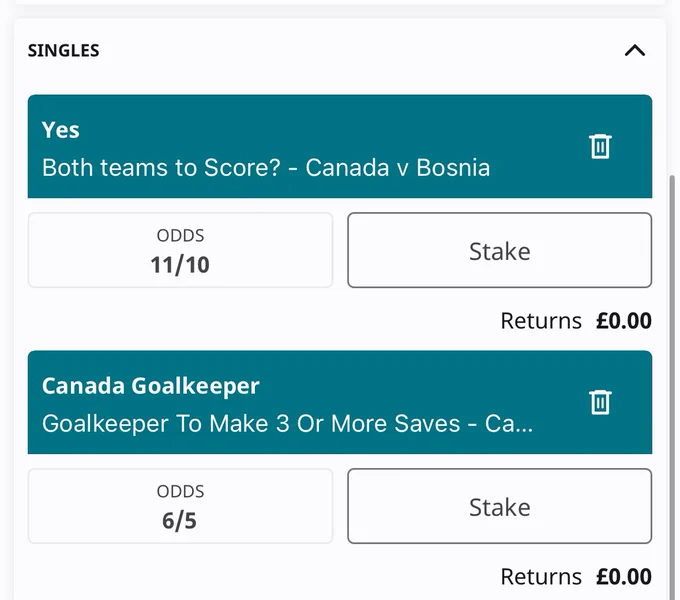Click ODDS label above 6/5
680x600 pixels.
(x=180, y=491)
